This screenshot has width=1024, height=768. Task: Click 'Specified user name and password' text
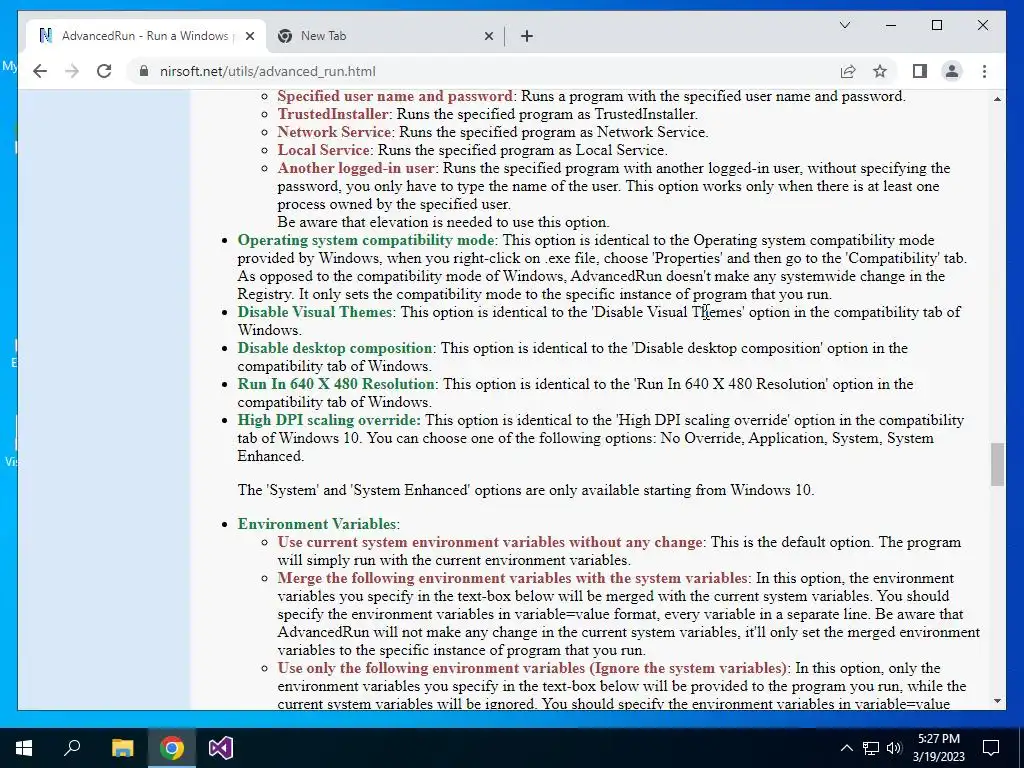point(395,96)
